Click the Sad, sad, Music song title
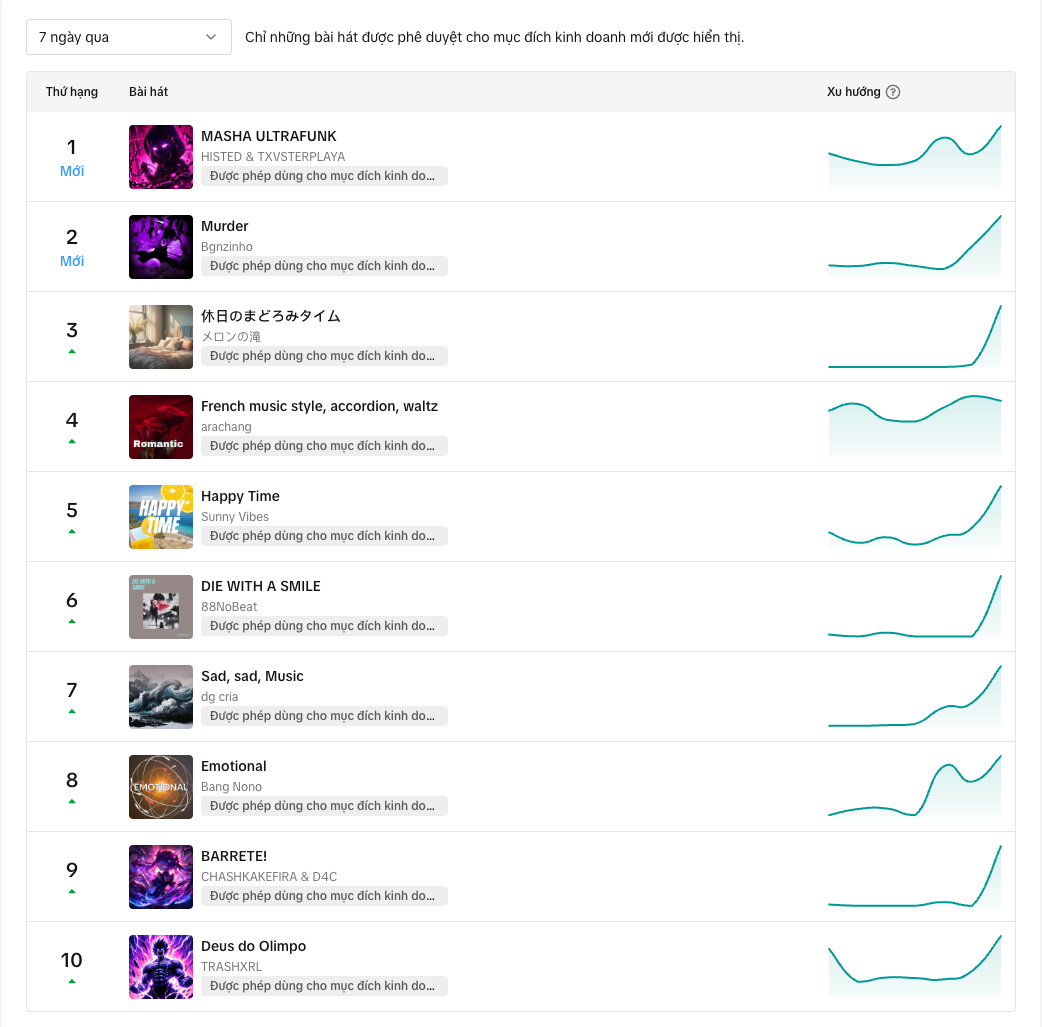The width and height of the screenshot is (1042, 1027). [252, 676]
